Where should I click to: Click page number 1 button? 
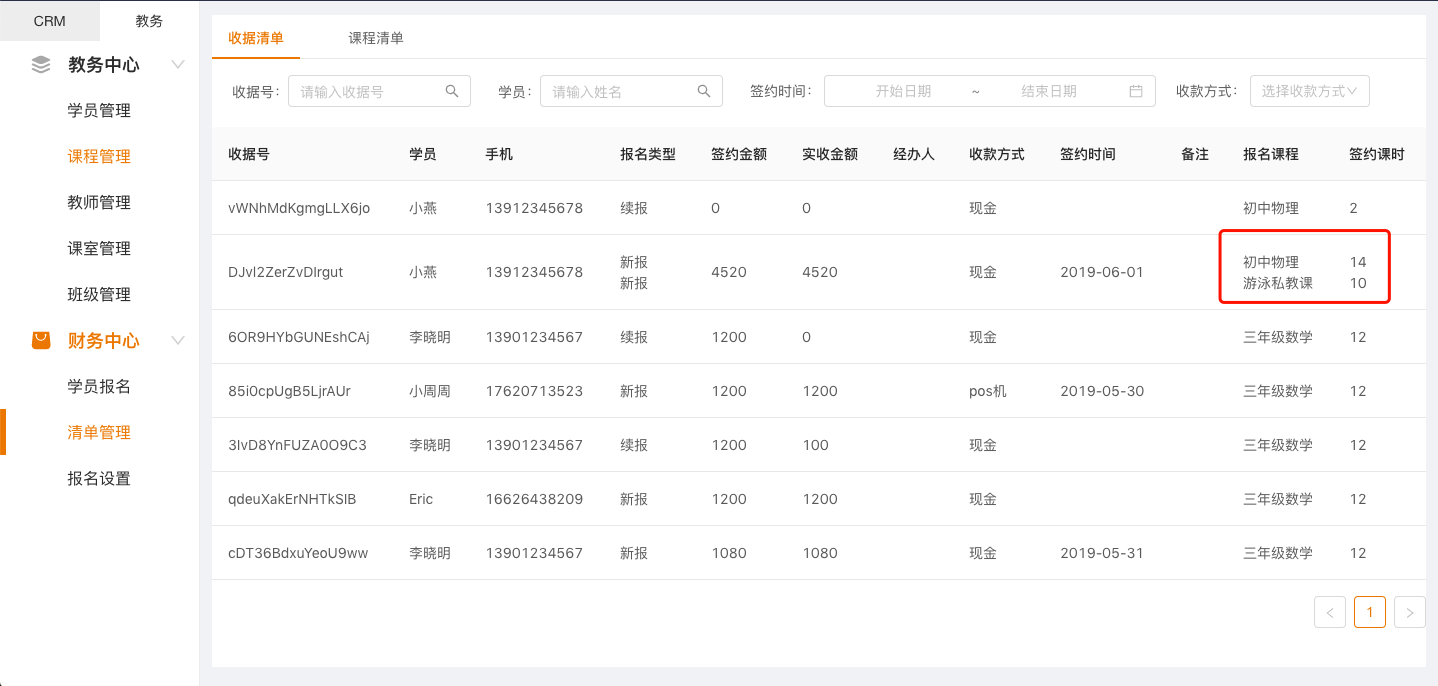[1369, 612]
